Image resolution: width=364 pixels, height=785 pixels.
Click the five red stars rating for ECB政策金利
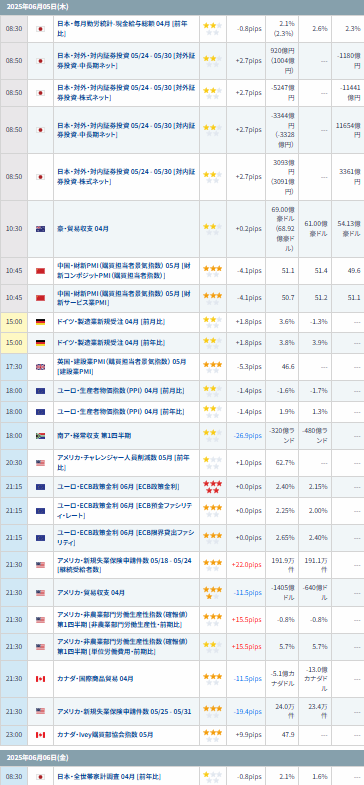click(212, 487)
